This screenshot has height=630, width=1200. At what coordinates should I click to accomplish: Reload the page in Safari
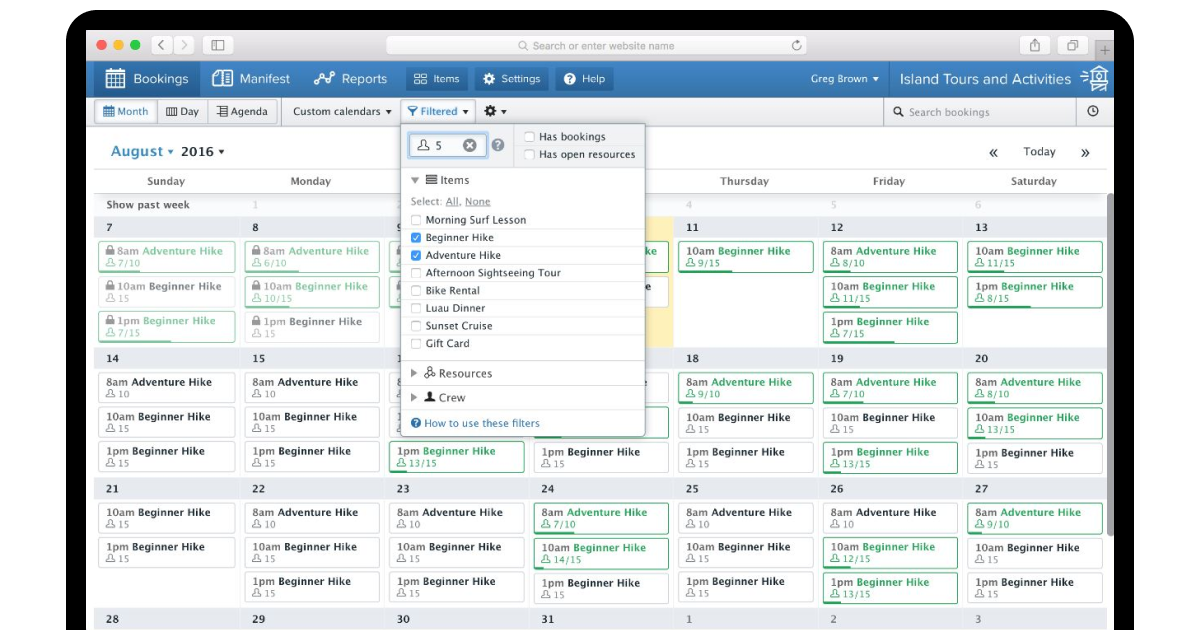click(x=796, y=45)
